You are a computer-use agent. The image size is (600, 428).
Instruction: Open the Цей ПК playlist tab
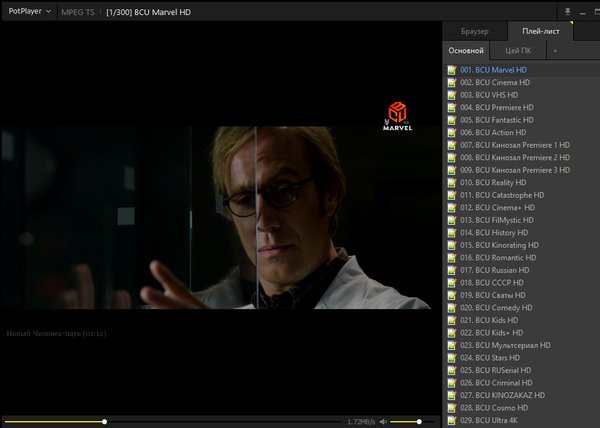tap(518, 50)
